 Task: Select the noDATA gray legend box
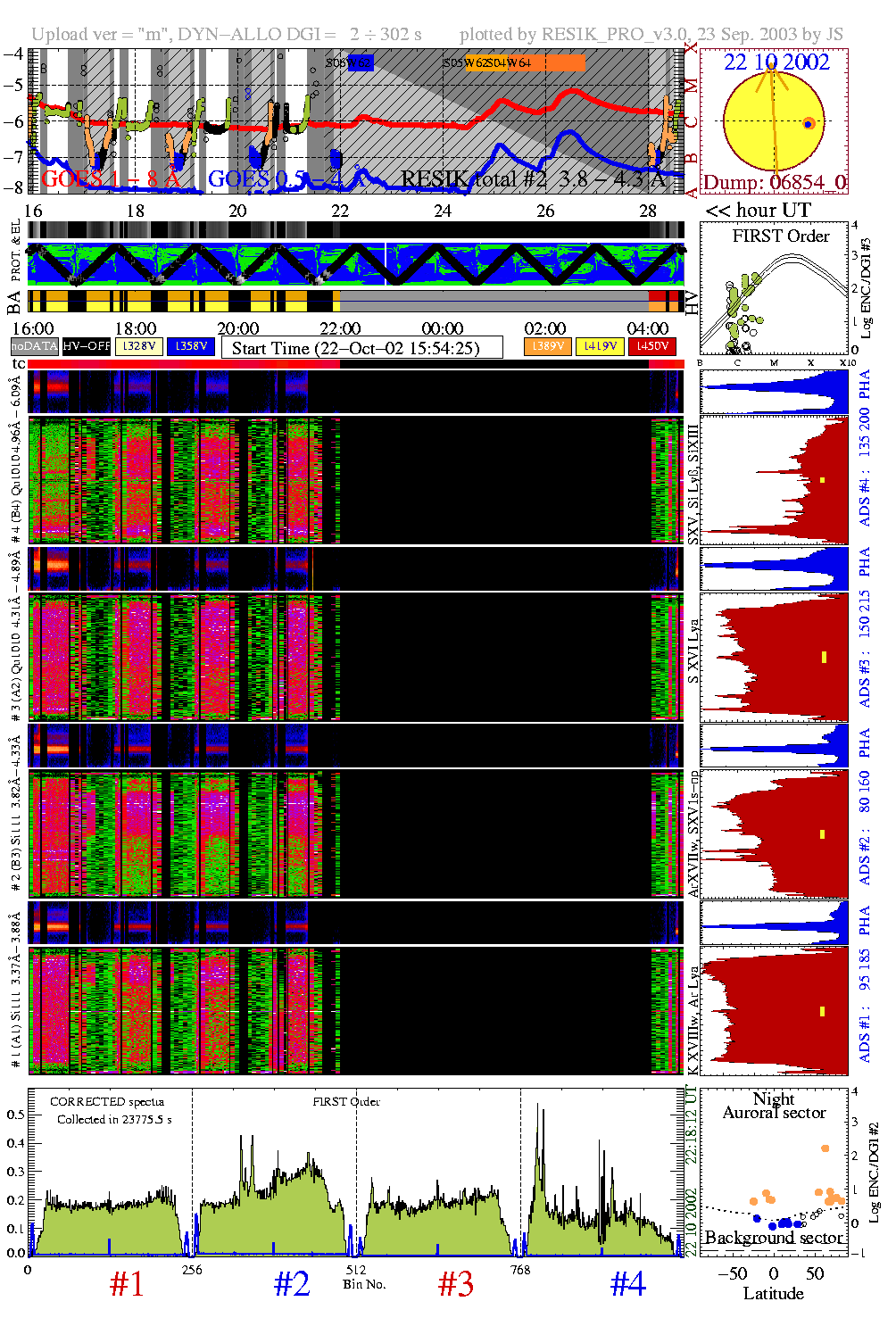coord(34,346)
